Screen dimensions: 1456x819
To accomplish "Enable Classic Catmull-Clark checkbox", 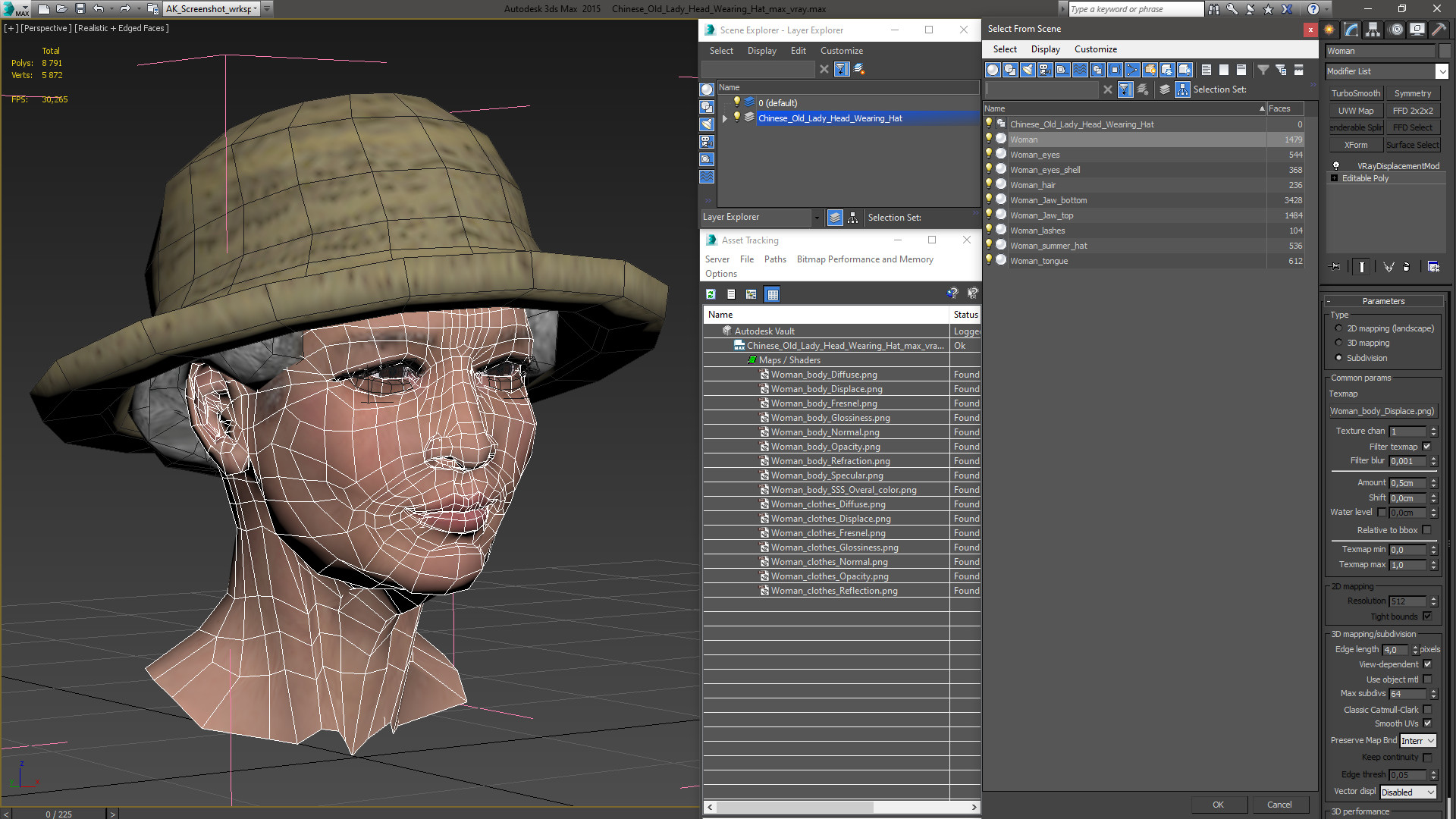I will point(1427,710).
